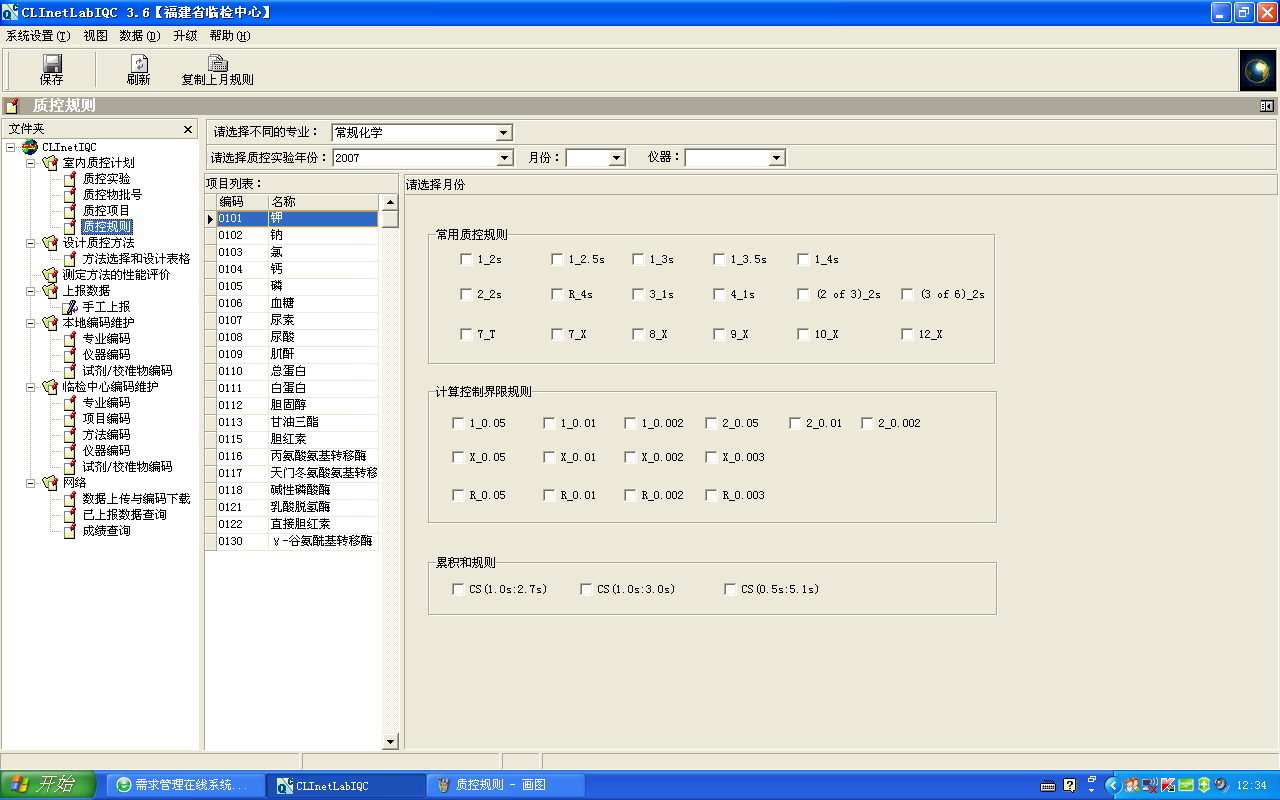Select the 质控物批号 tree node
Image resolution: width=1280 pixels, height=800 pixels.
click(x=112, y=195)
